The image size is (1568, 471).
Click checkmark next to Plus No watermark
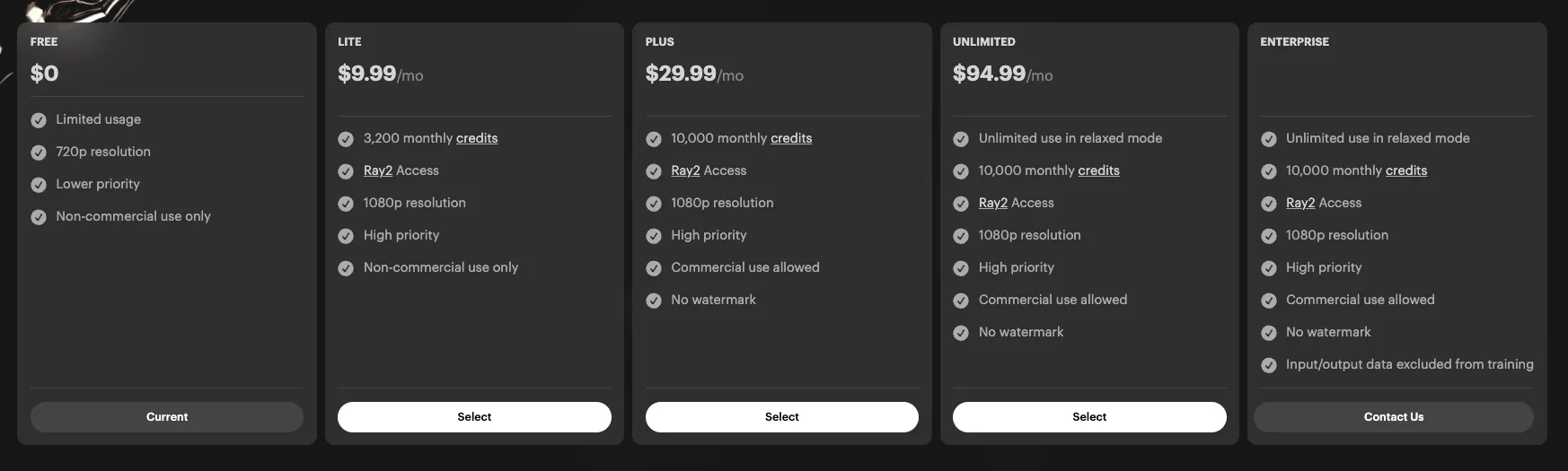(654, 301)
